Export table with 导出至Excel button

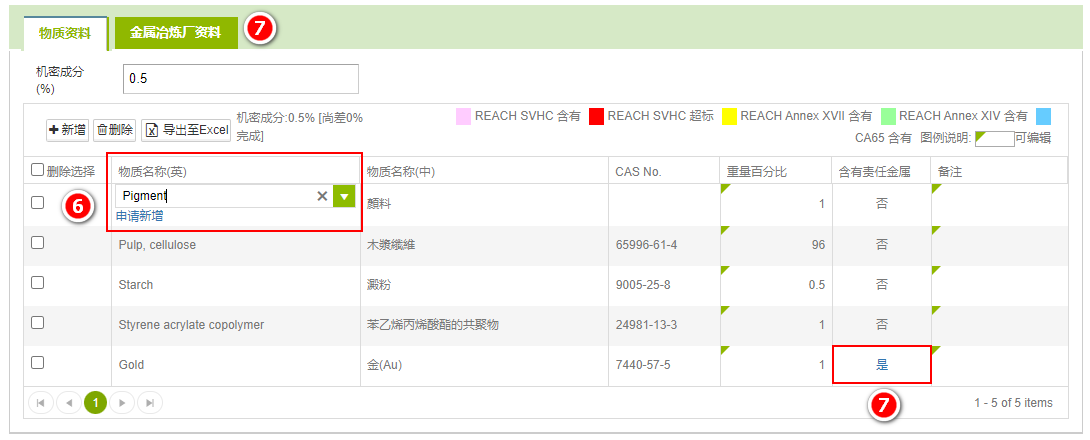[186, 130]
